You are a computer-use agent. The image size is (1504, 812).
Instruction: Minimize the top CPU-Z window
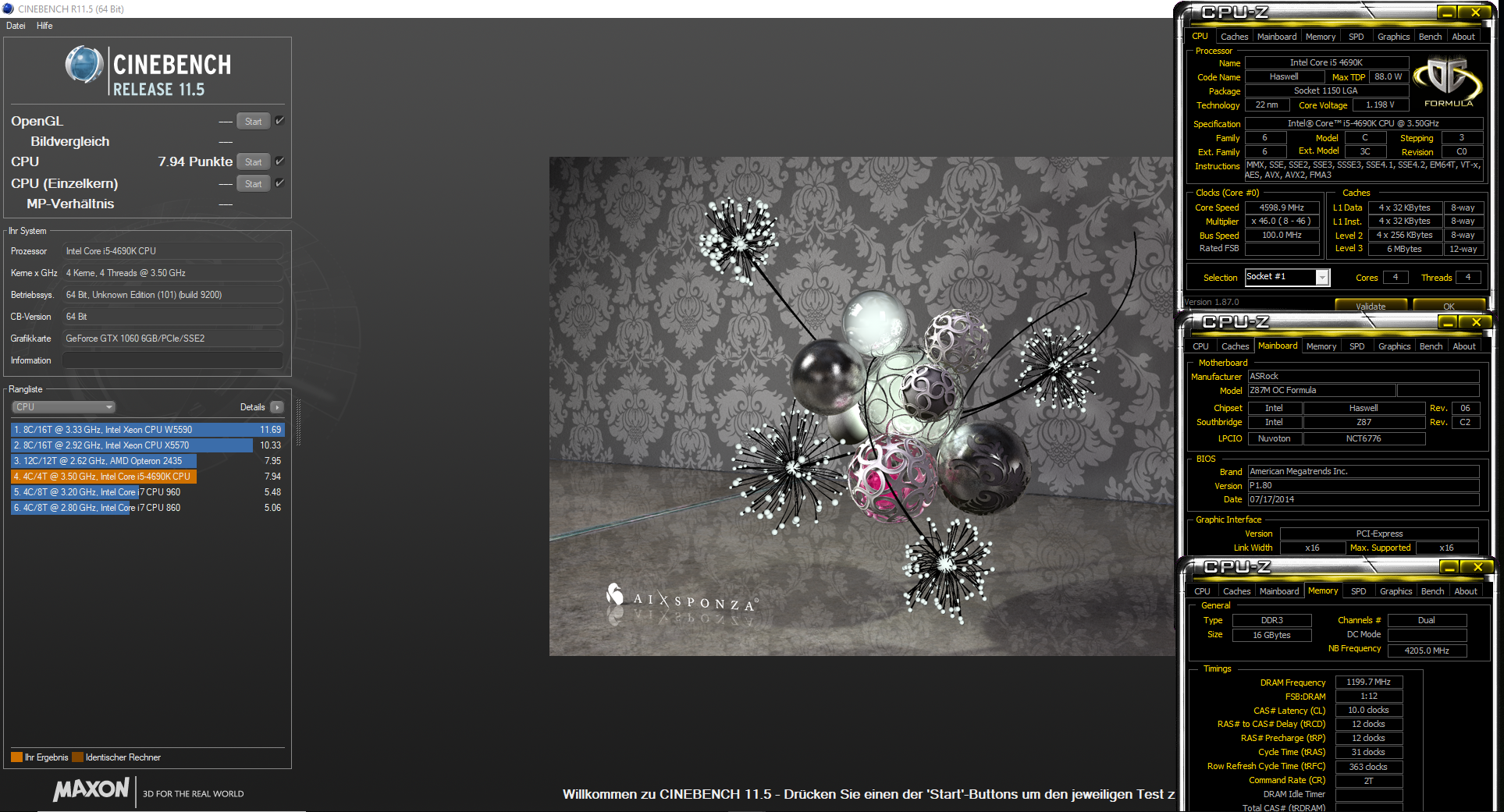click(x=1447, y=12)
